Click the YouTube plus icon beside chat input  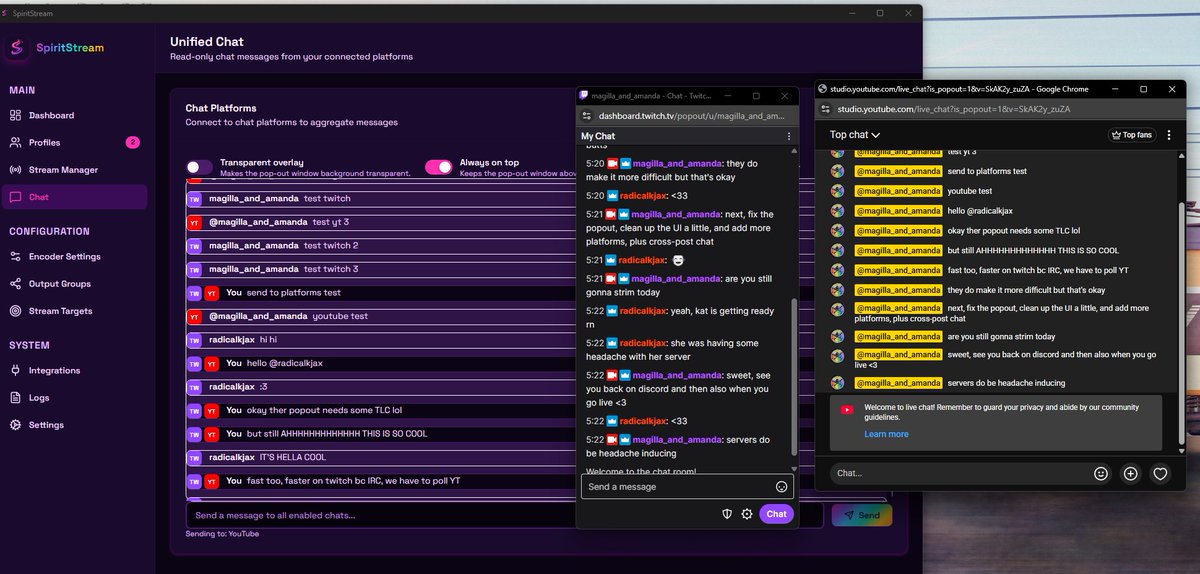pyautogui.click(x=1131, y=474)
